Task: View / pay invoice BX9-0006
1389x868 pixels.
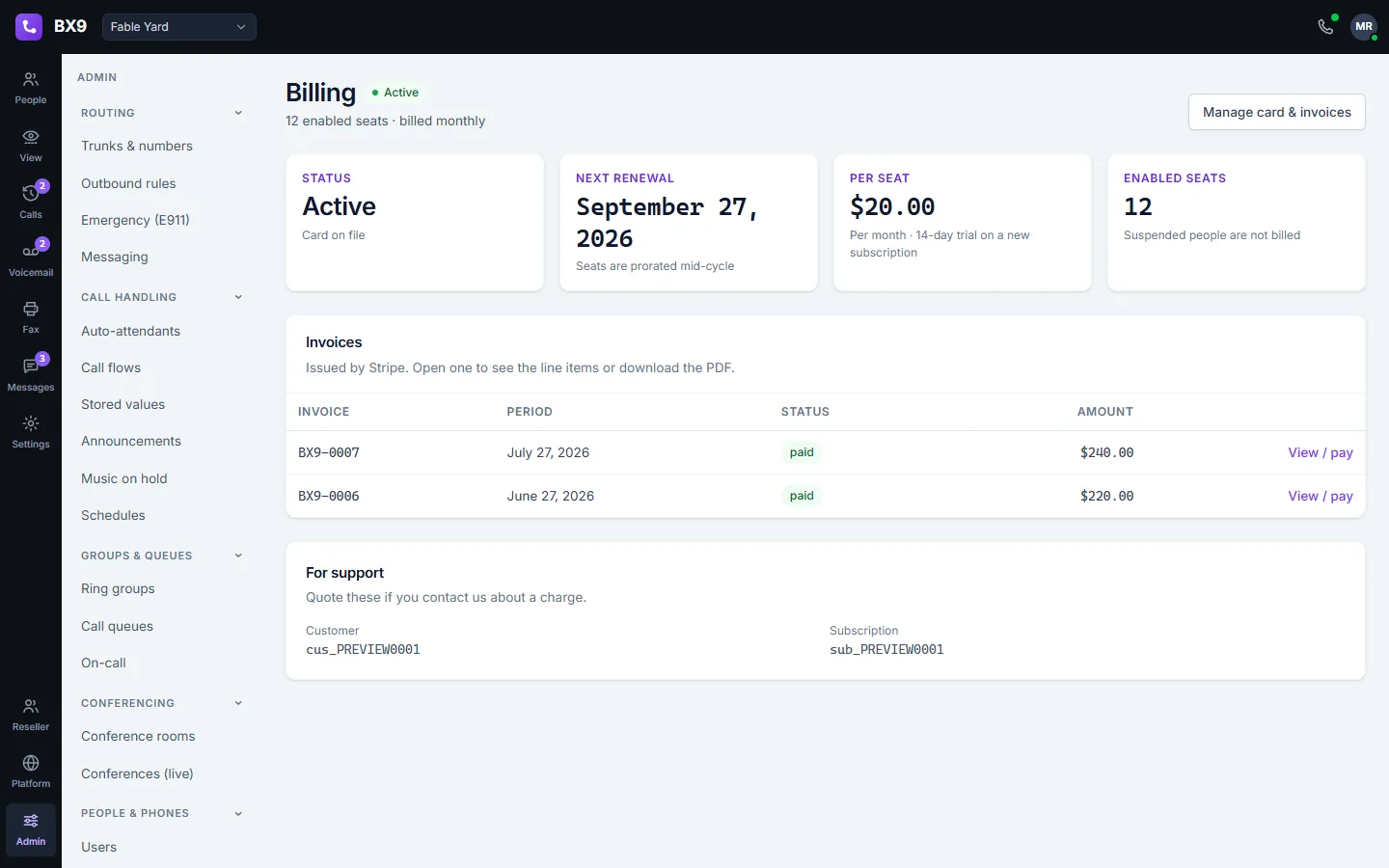Action: click(x=1321, y=496)
